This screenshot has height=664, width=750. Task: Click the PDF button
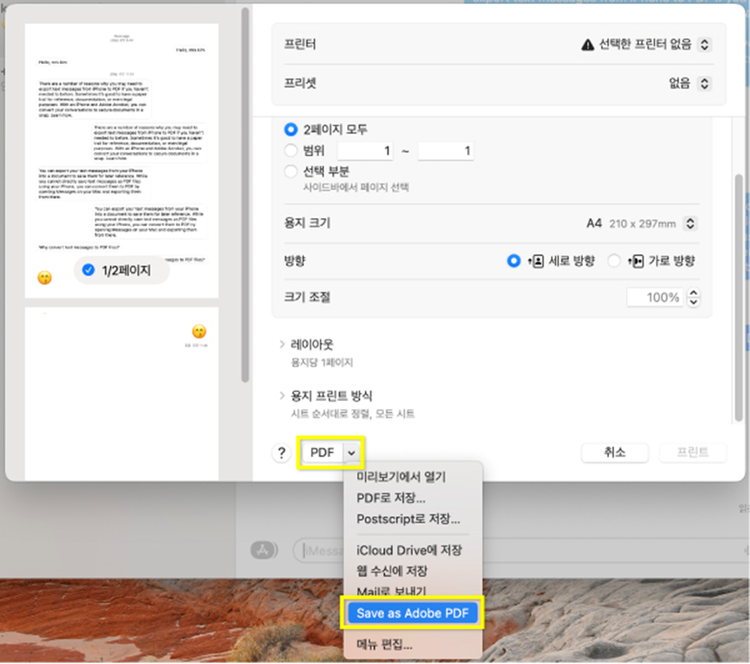(322, 453)
